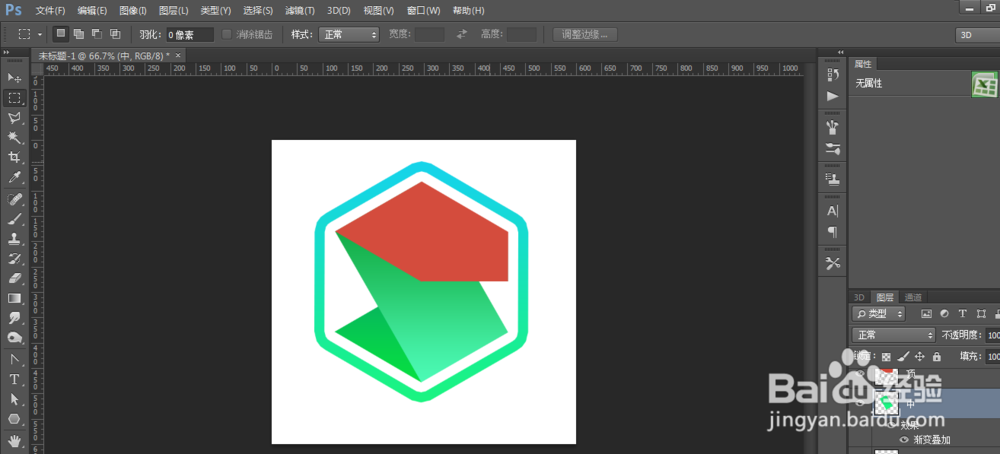
Task: Filter layers by shape layer icon
Action: [x=981, y=314]
